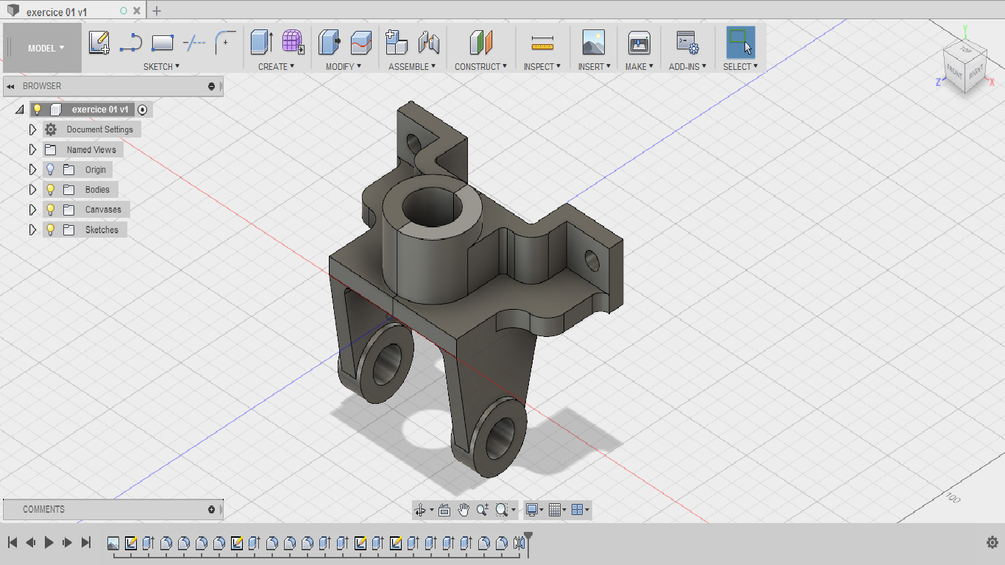Click the Zoom magnifier icon
This screenshot has height=565, width=1005.
point(482,510)
